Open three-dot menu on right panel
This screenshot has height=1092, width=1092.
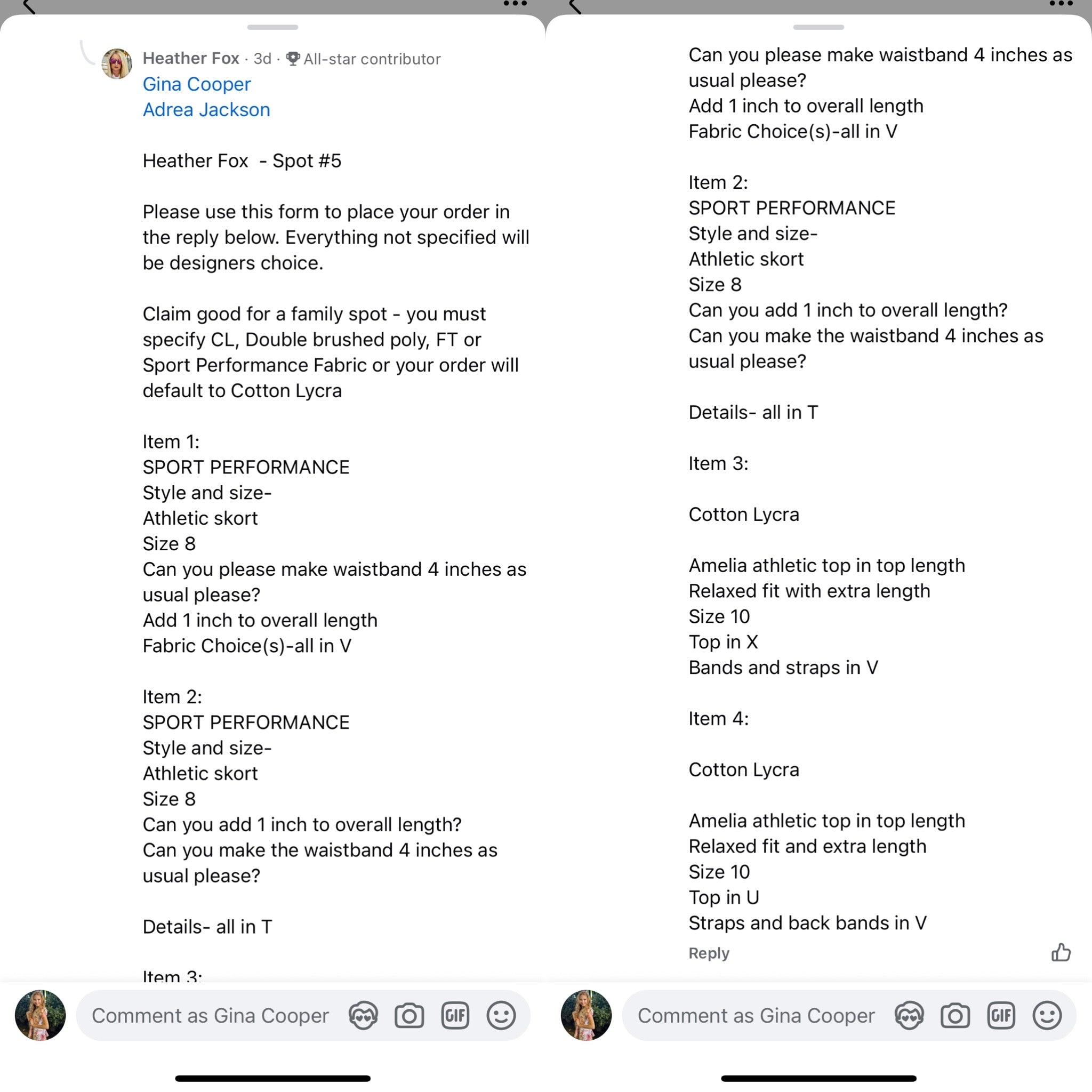tap(1061, 4)
